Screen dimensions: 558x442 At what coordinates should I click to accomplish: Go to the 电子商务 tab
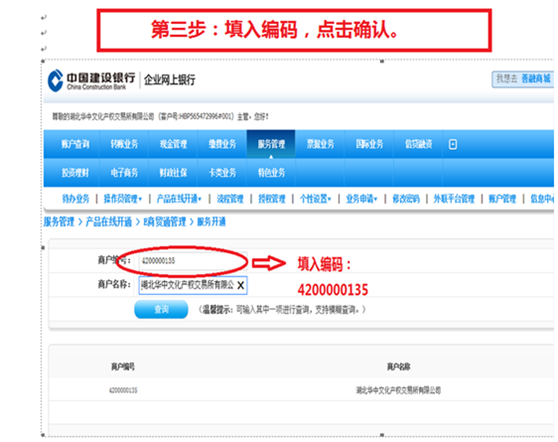(x=124, y=173)
